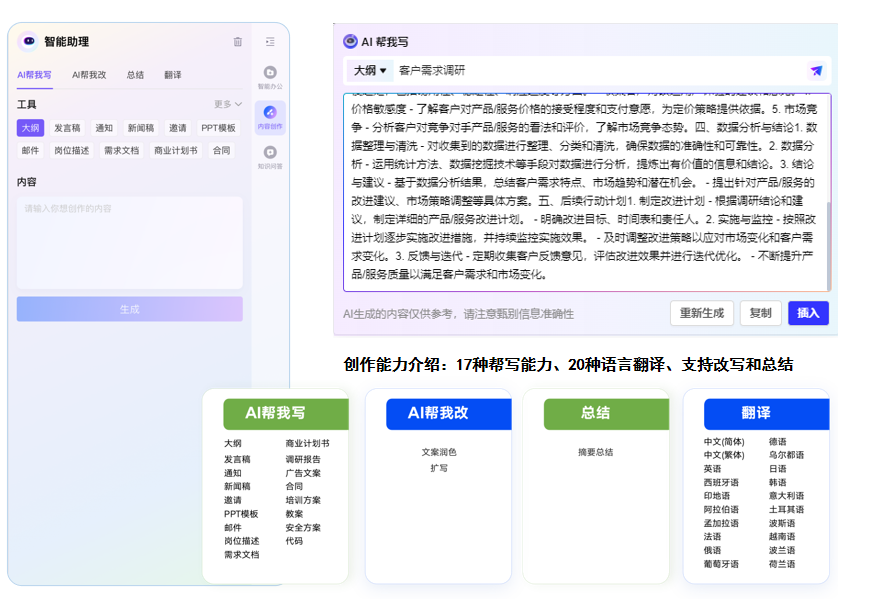The image size is (869, 600).
Task: Collapse the panel using top-right collapse icon
Action: click(270, 41)
